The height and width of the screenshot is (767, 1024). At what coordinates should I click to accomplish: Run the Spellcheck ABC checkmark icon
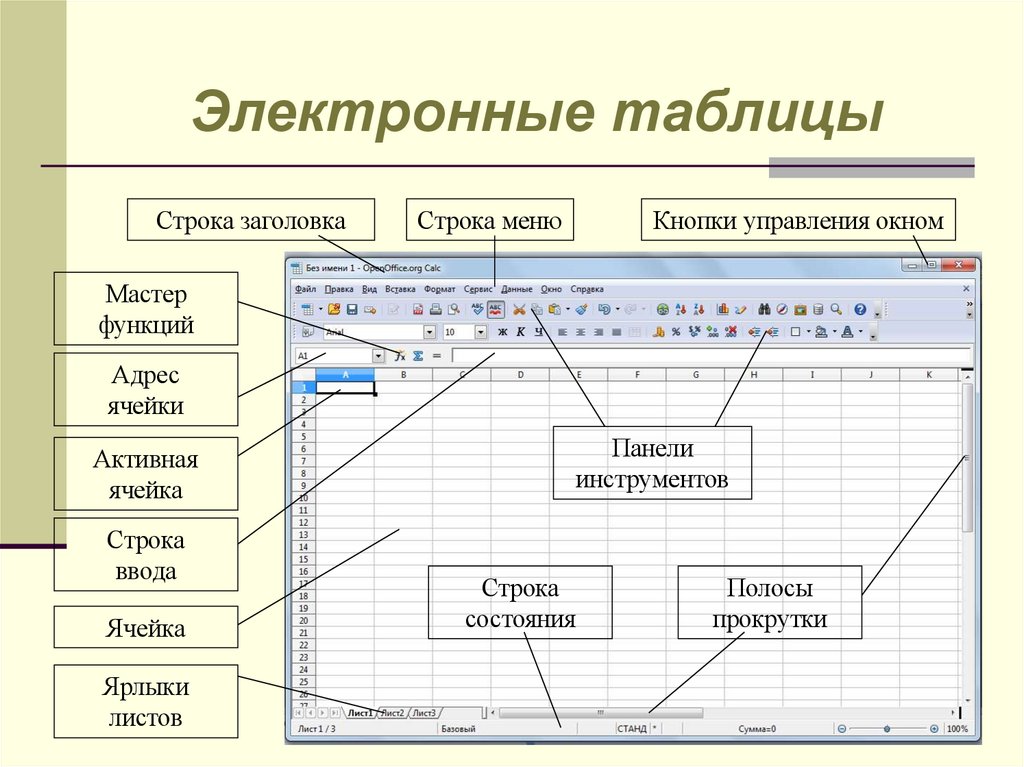pos(477,309)
